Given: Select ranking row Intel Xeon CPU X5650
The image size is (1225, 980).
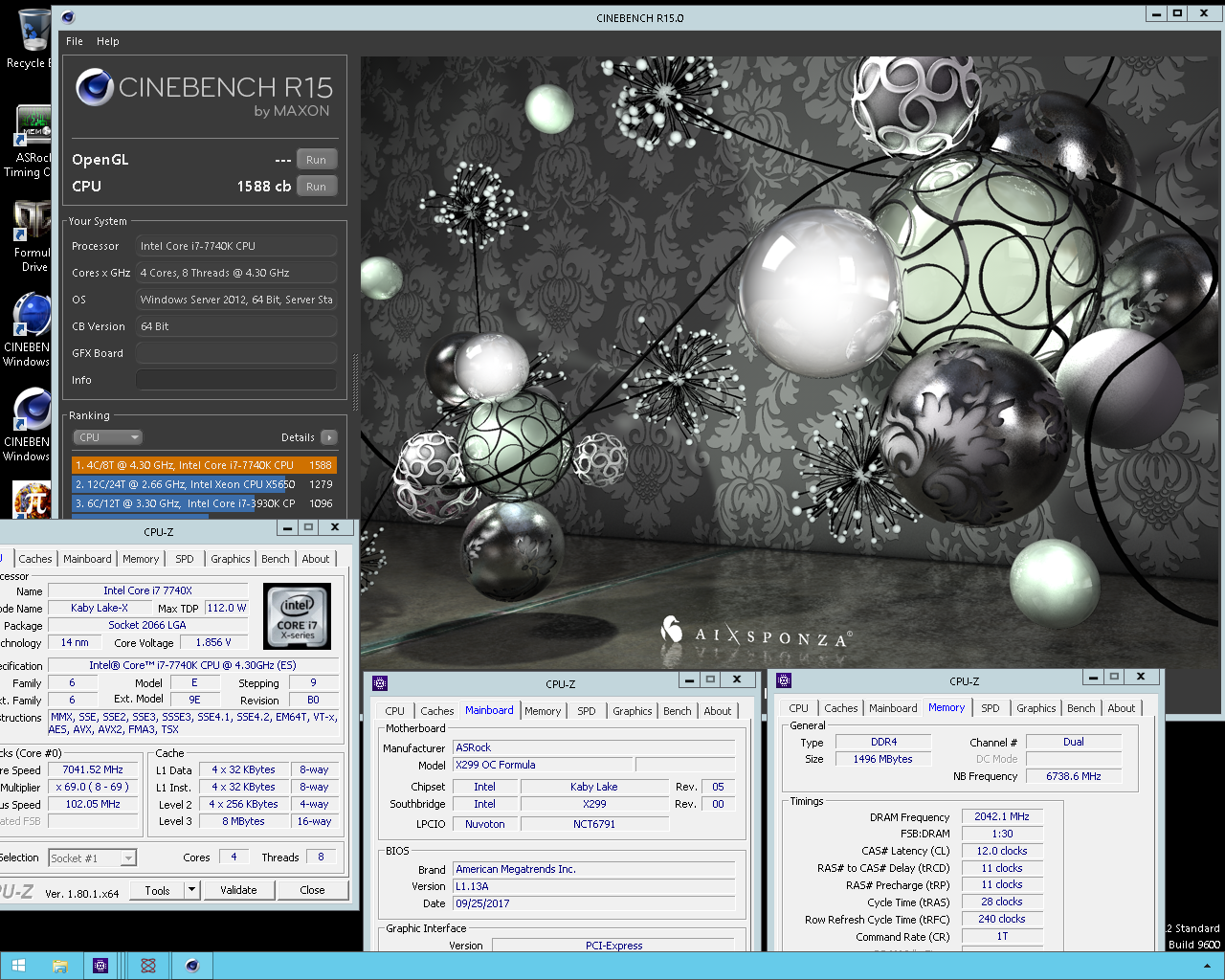Looking at the screenshot, I should tap(204, 484).
